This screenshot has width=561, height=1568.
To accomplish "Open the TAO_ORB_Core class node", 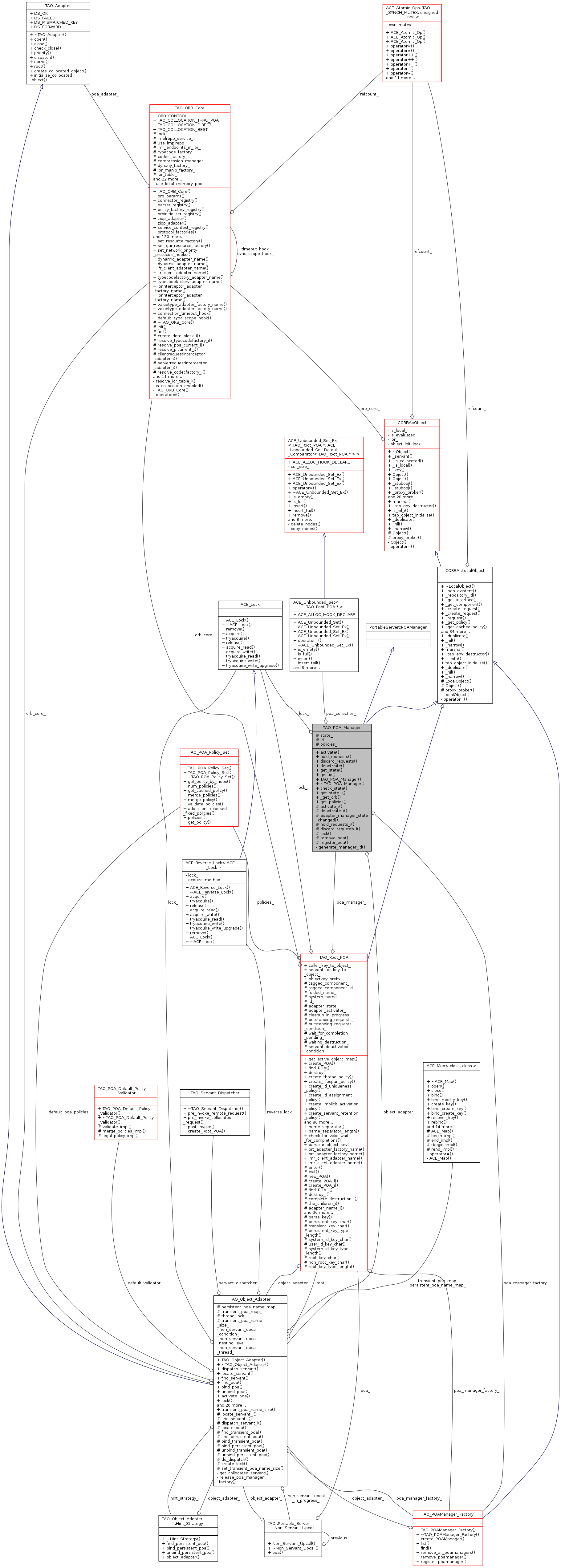I will point(189,108).
